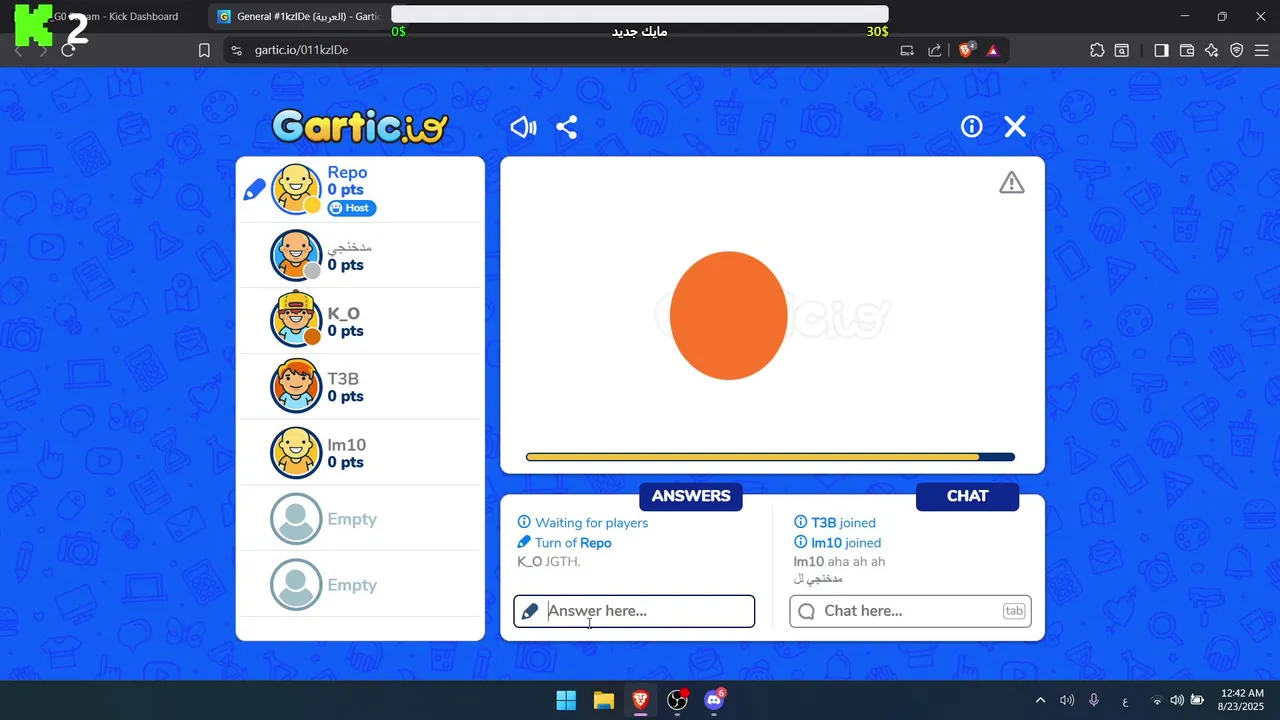The height and width of the screenshot is (720, 1280).
Task: Click the bookmark icon in toolbar
Action: 204,50
